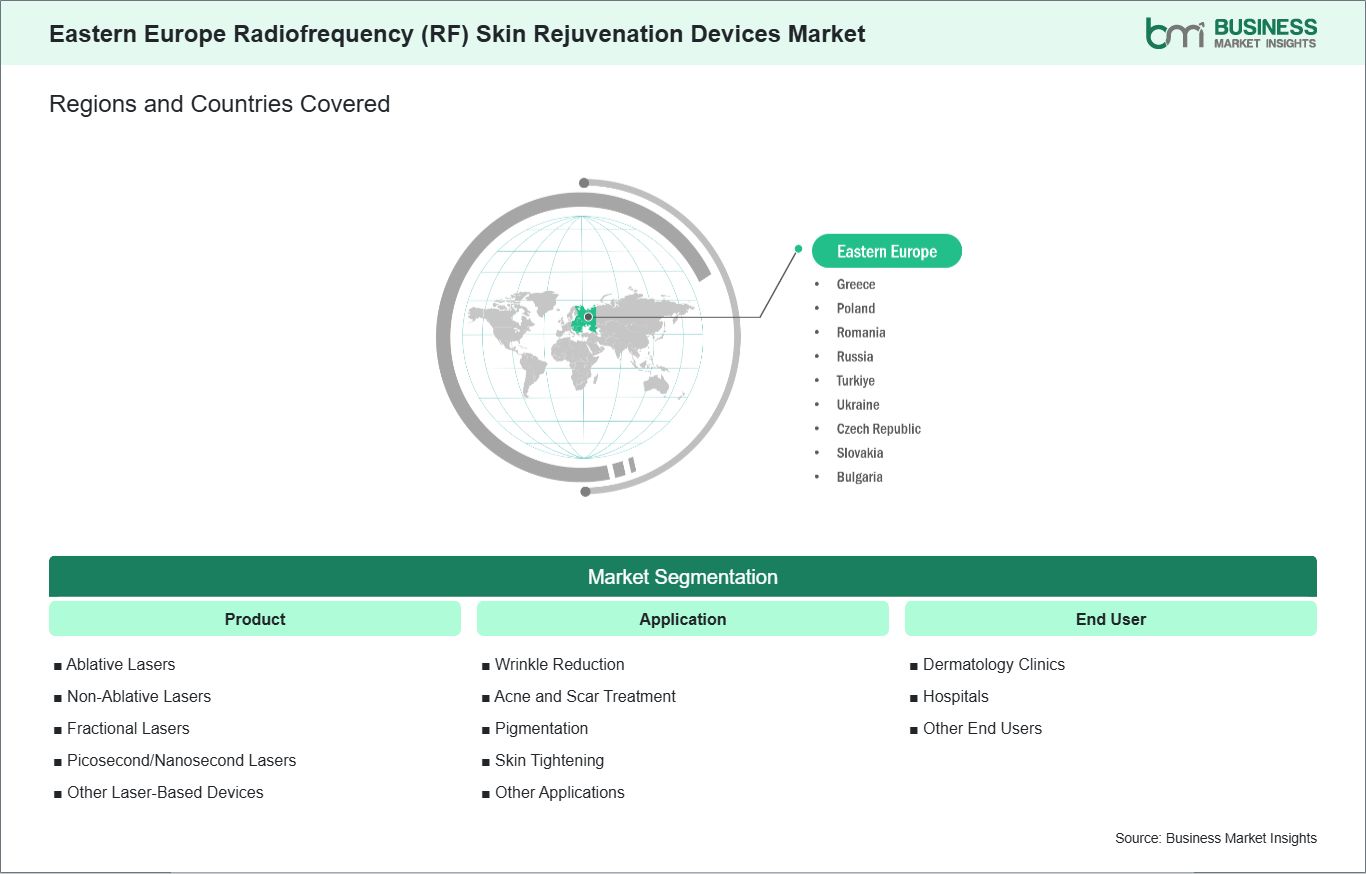Image resolution: width=1366 pixels, height=874 pixels.
Task: Select the End User segment header
Action: click(1111, 619)
